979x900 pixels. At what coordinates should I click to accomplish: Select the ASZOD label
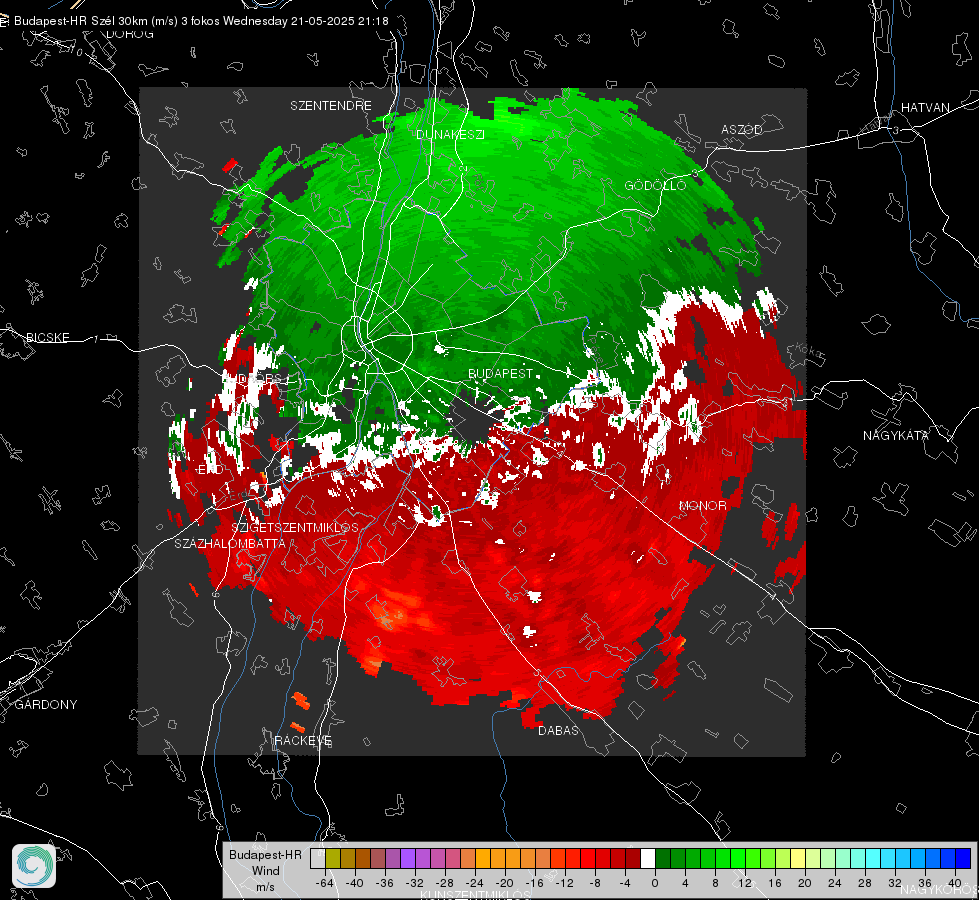(x=742, y=129)
